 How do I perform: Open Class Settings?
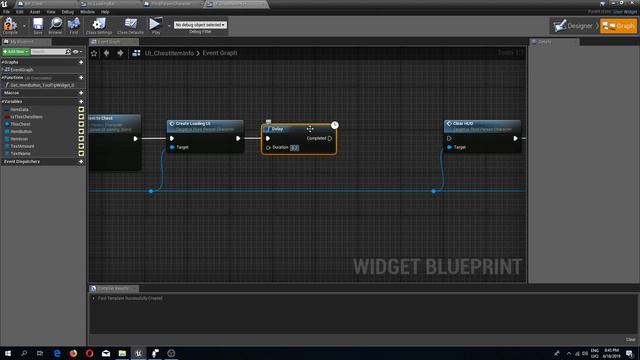tap(99, 25)
